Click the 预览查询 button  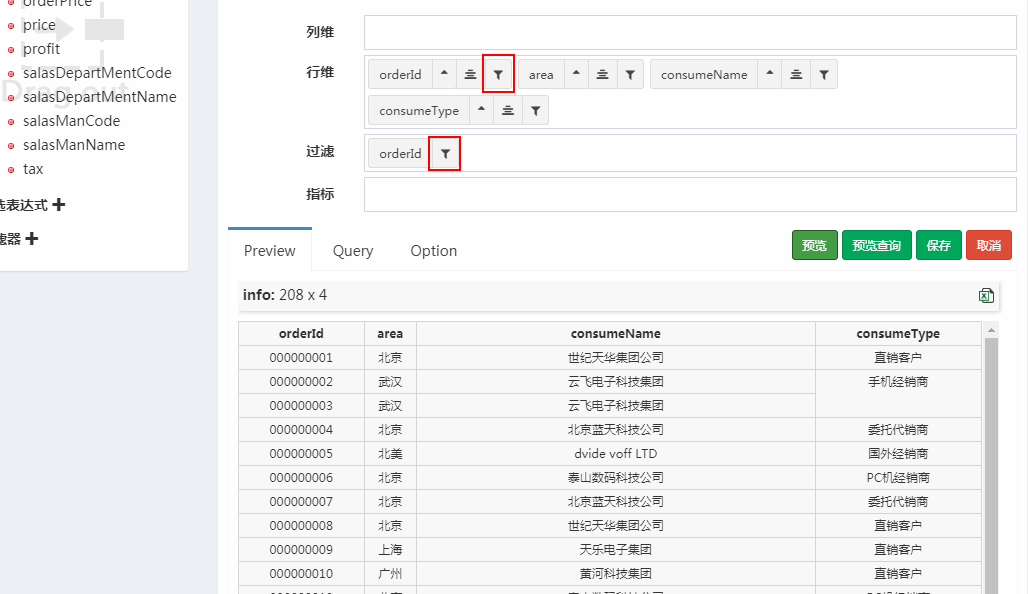pos(877,245)
